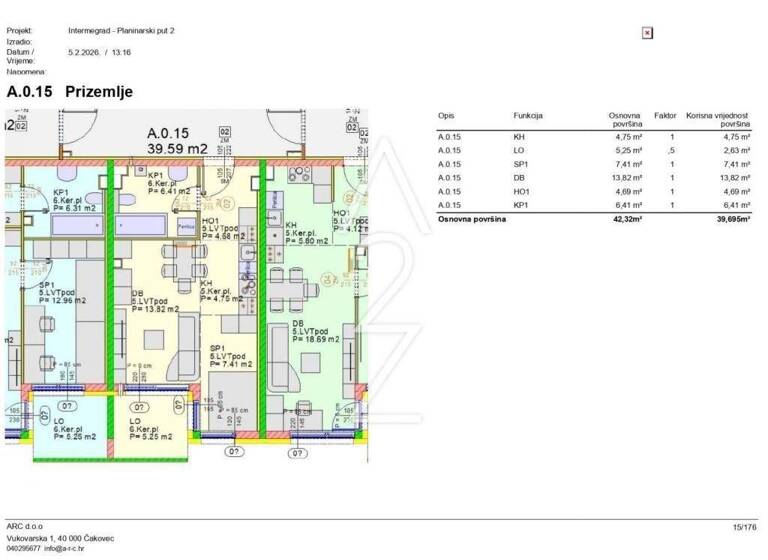Click the Funkcija column header
Screen dimensions: 768x560
(528, 116)
